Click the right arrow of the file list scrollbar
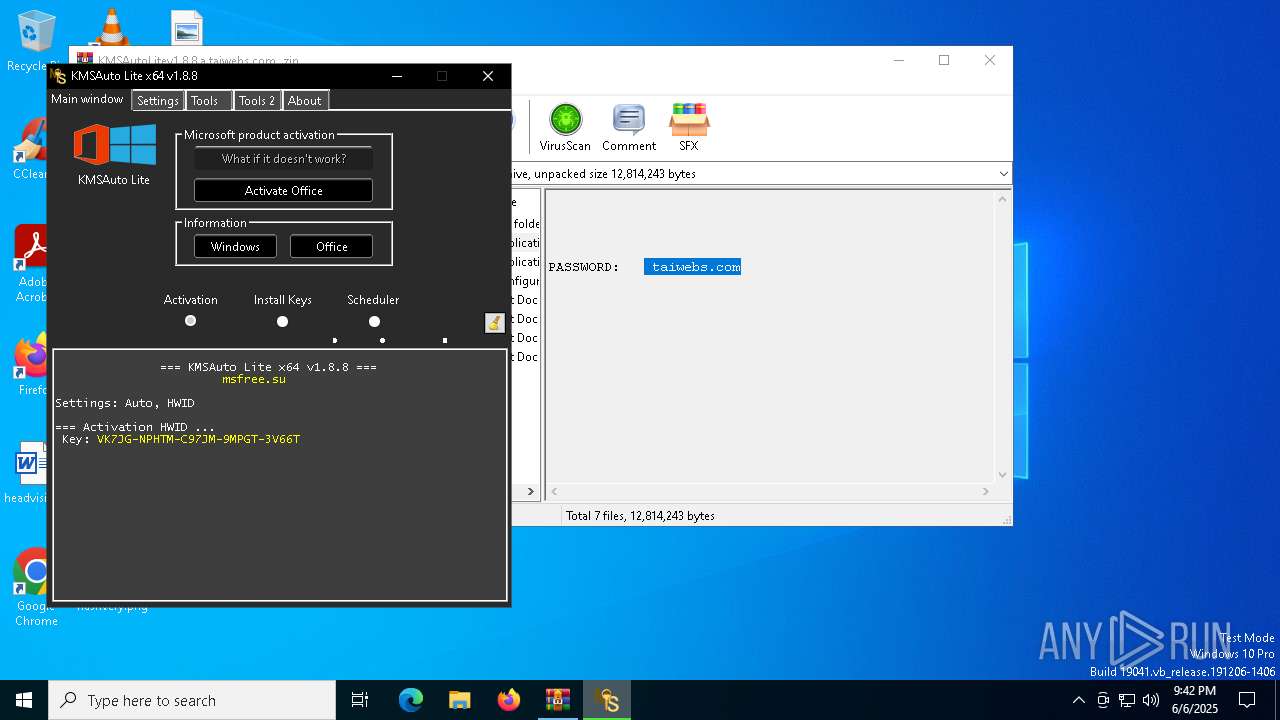Image resolution: width=1280 pixels, height=720 pixels. tap(531, 491)
